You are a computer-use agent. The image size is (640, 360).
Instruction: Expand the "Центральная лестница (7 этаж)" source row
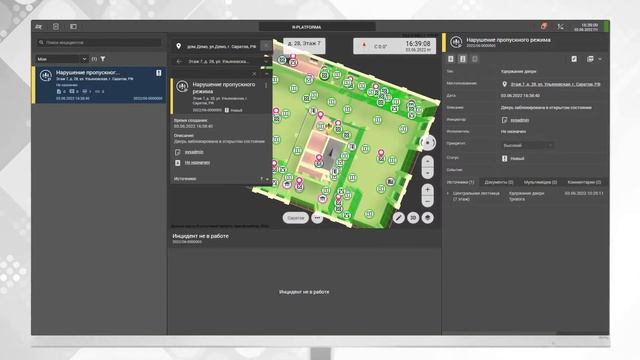click(448, 193)
